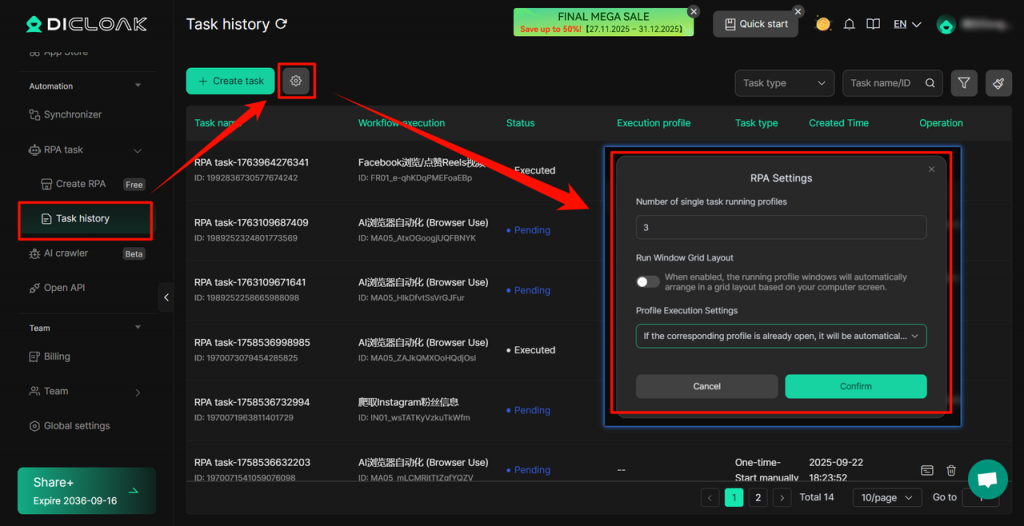Open AI crawler from the sidebar

65,254
